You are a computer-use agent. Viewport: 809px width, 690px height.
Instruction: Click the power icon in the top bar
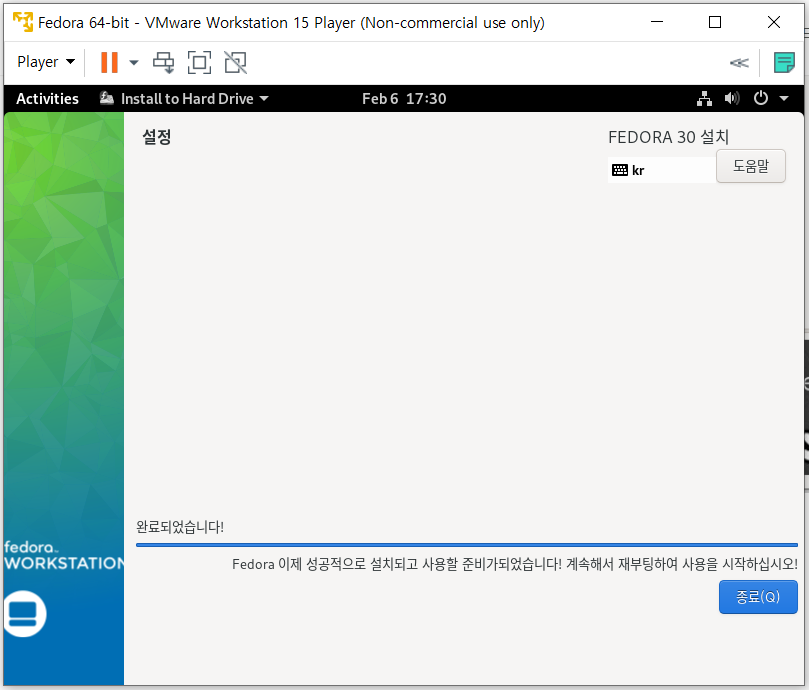pos(761,98)
